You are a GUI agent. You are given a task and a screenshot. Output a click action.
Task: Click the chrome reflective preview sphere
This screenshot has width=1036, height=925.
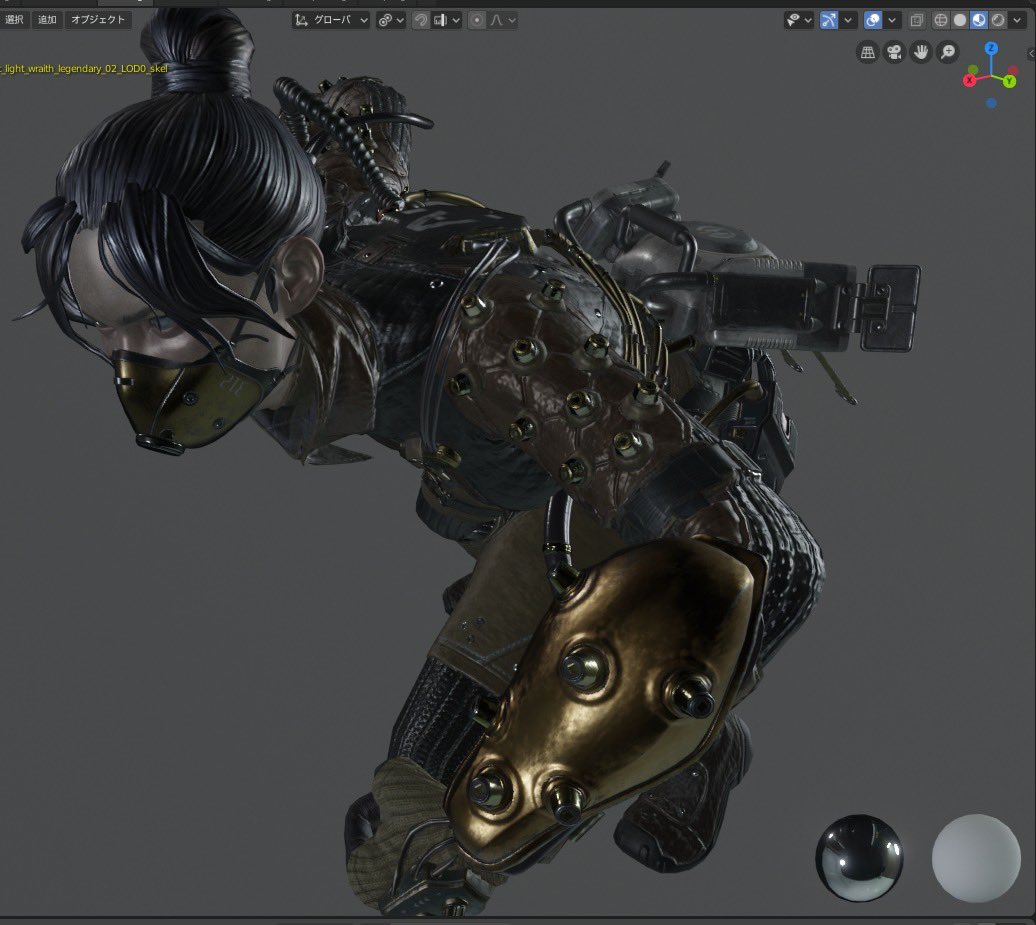coord(858,858)
